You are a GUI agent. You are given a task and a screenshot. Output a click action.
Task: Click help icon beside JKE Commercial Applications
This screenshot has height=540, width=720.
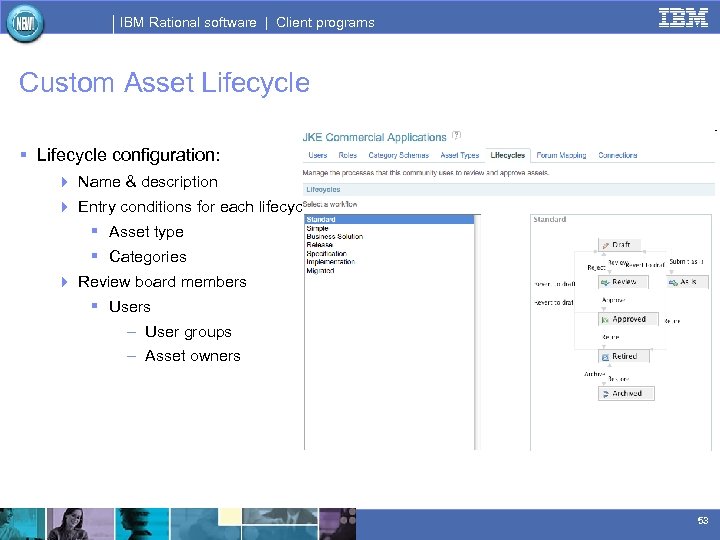(456, 135)
